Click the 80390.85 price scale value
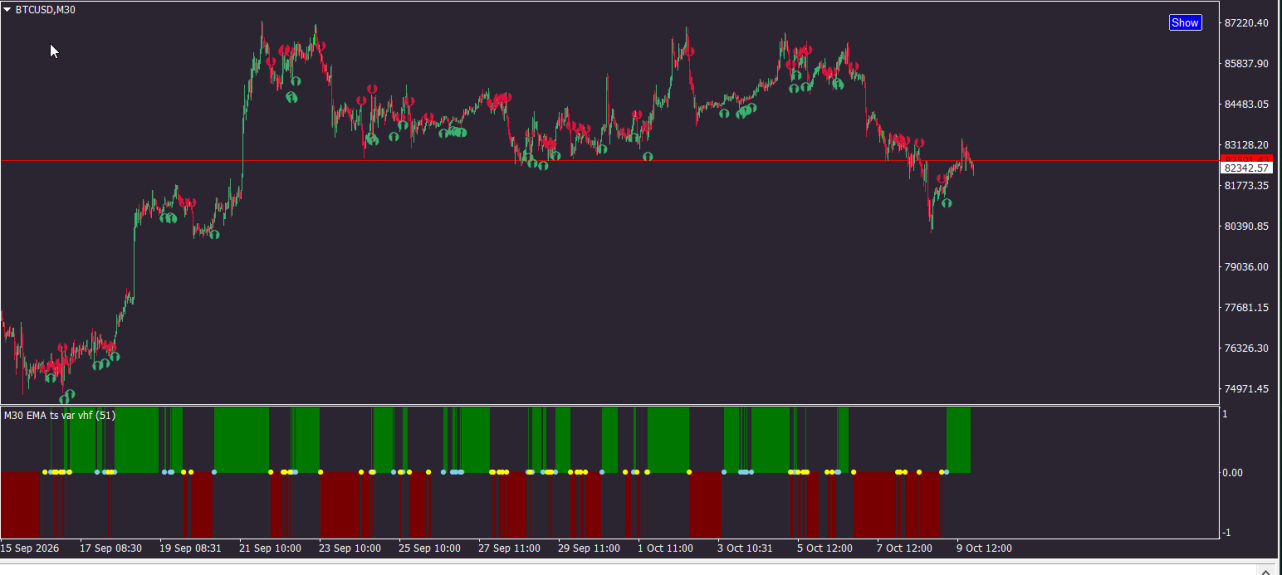The height and width of the screenshot is (575, 1282). pyautogui.click(x=1247, y=226)
